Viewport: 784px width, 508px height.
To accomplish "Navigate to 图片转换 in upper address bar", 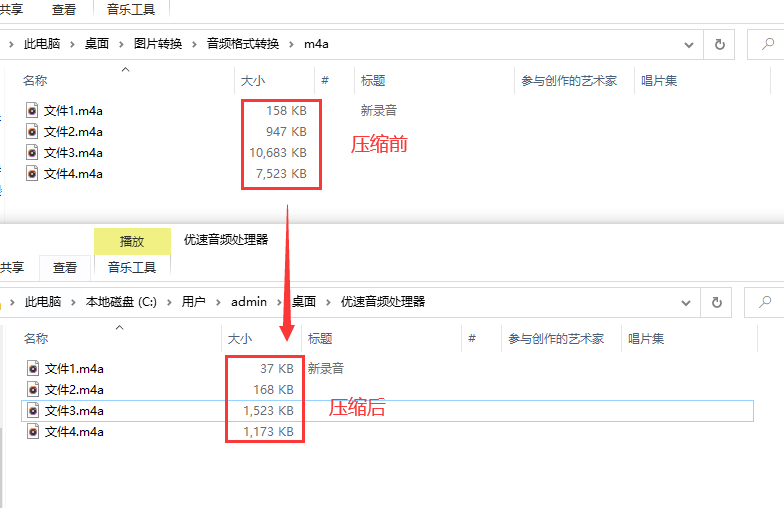I will pos(158,44).
